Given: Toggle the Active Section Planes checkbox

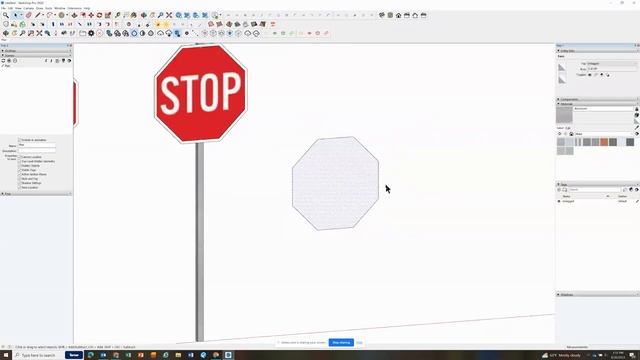Looking at the screenshot, I should 19,174.
